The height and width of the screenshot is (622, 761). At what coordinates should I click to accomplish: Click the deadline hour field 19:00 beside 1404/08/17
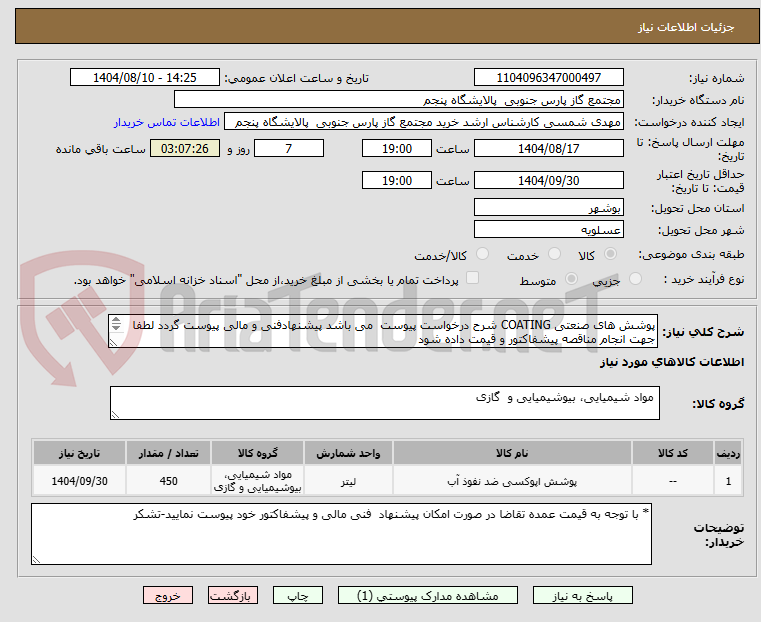397,148
